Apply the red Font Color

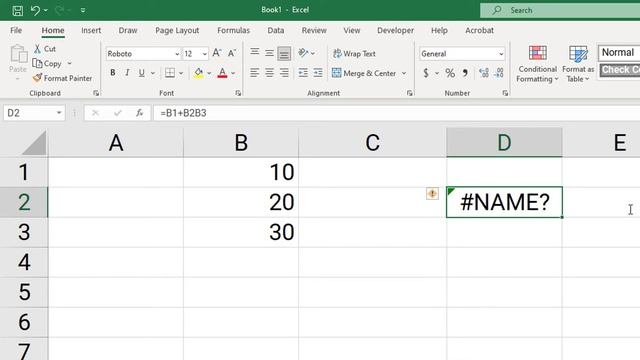[x=222, y=73]
